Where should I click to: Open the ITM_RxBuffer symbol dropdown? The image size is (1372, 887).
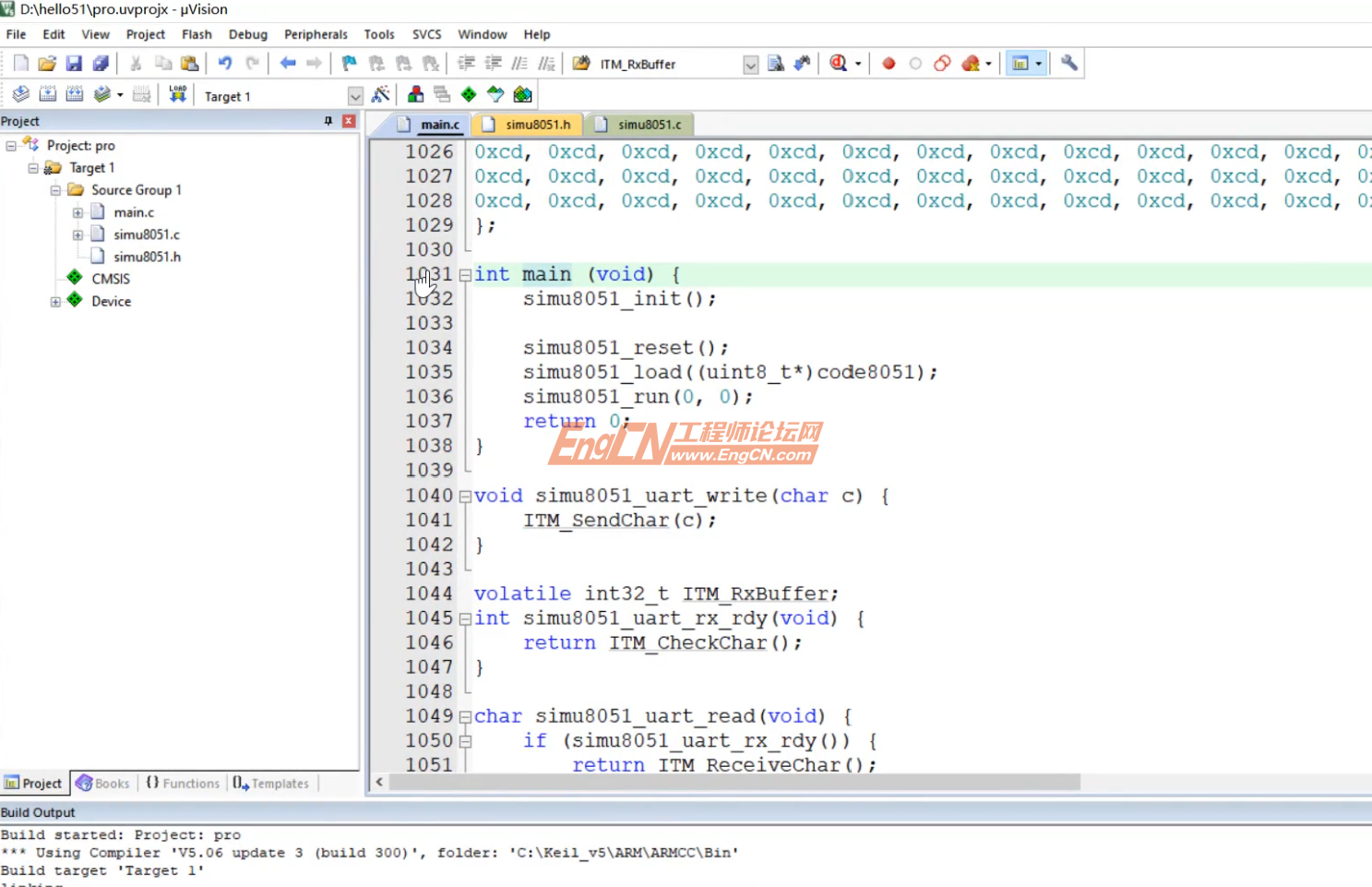pos(751,64)
